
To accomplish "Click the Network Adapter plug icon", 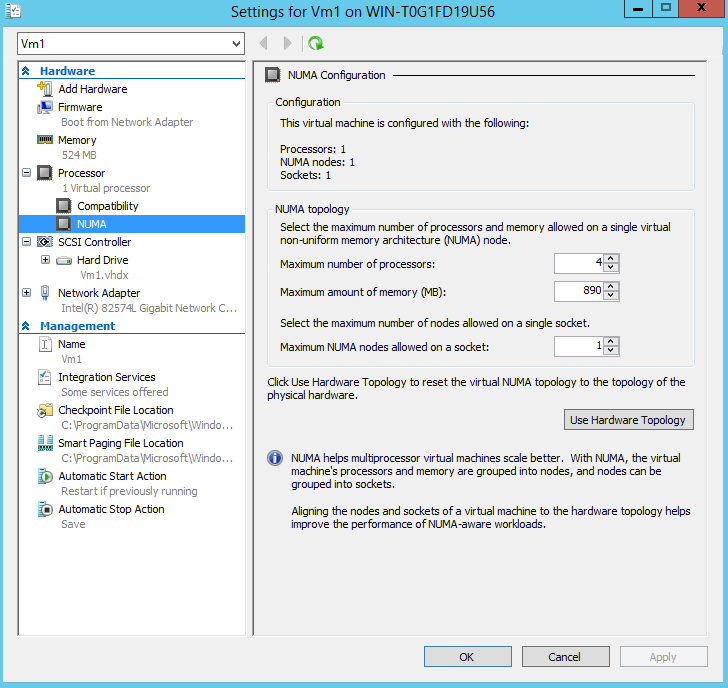I will coord(45,292).
